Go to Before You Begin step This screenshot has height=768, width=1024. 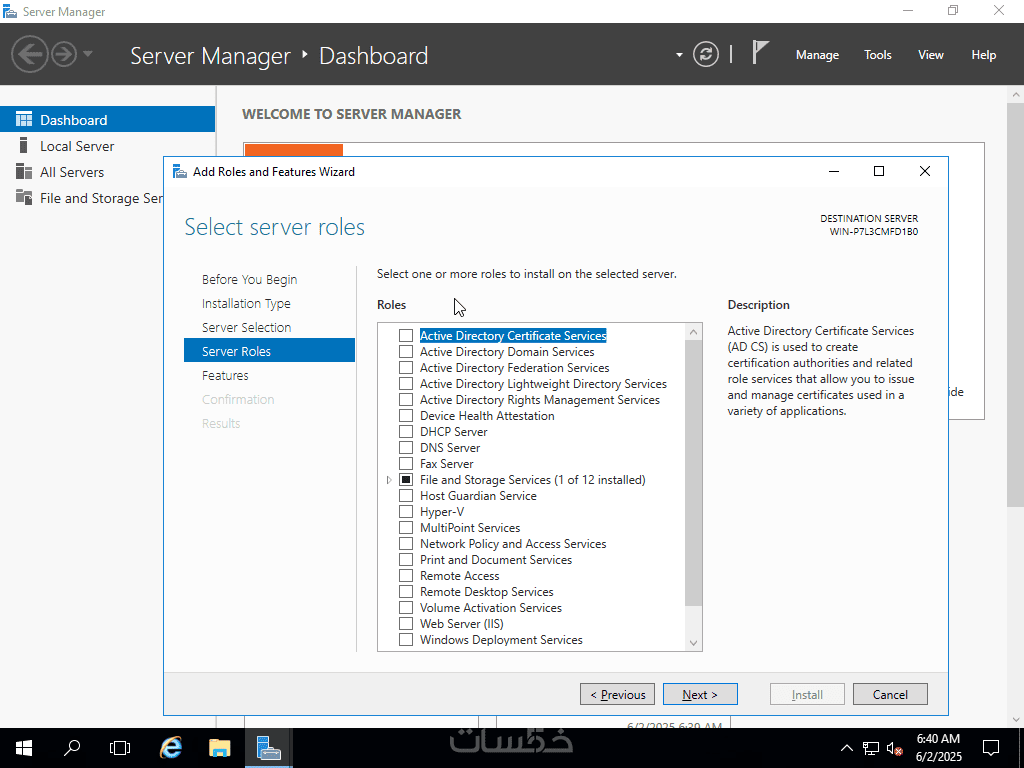coord(249,280)
